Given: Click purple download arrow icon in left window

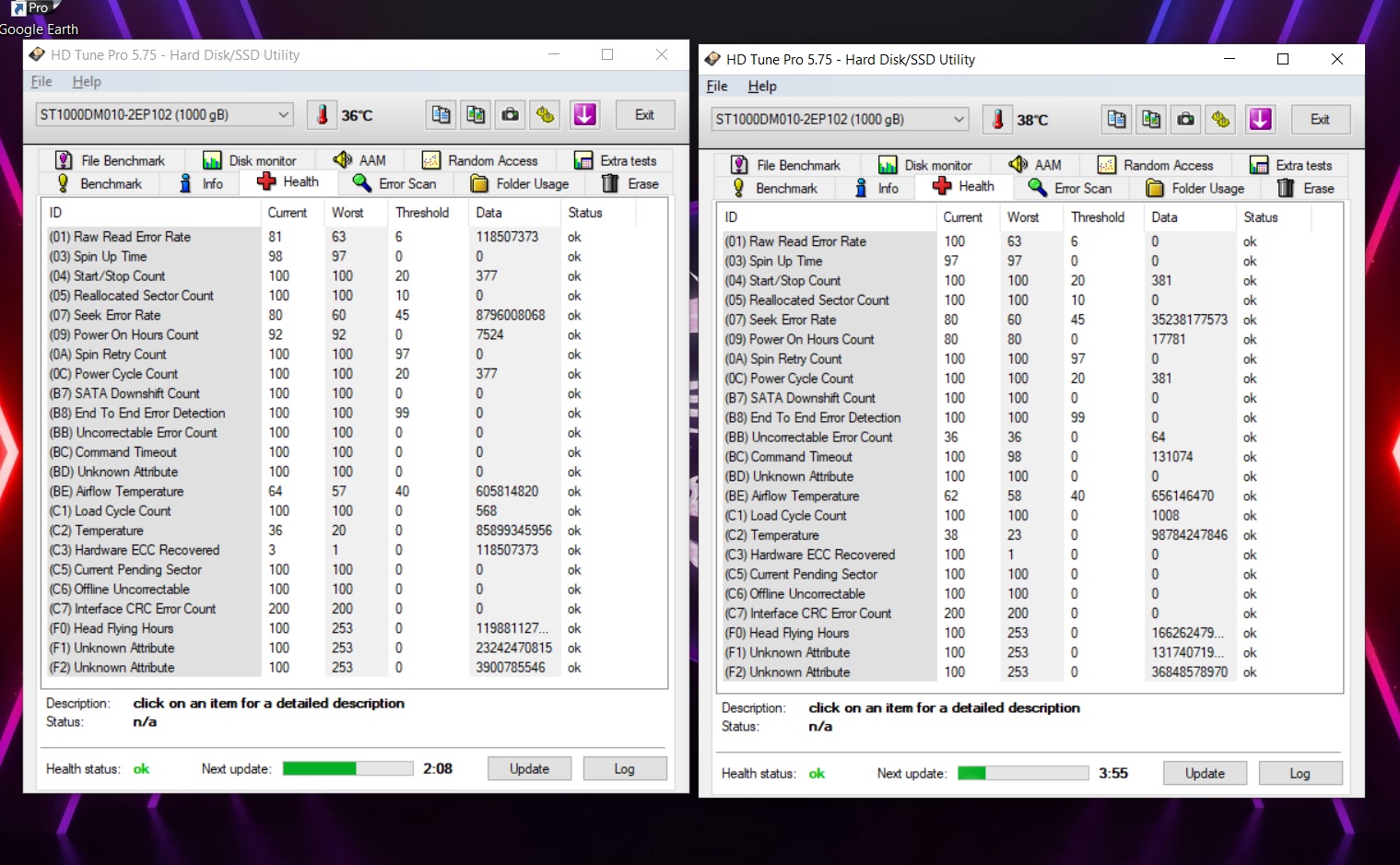Looking at the screenshot, I should click(584, 115).
